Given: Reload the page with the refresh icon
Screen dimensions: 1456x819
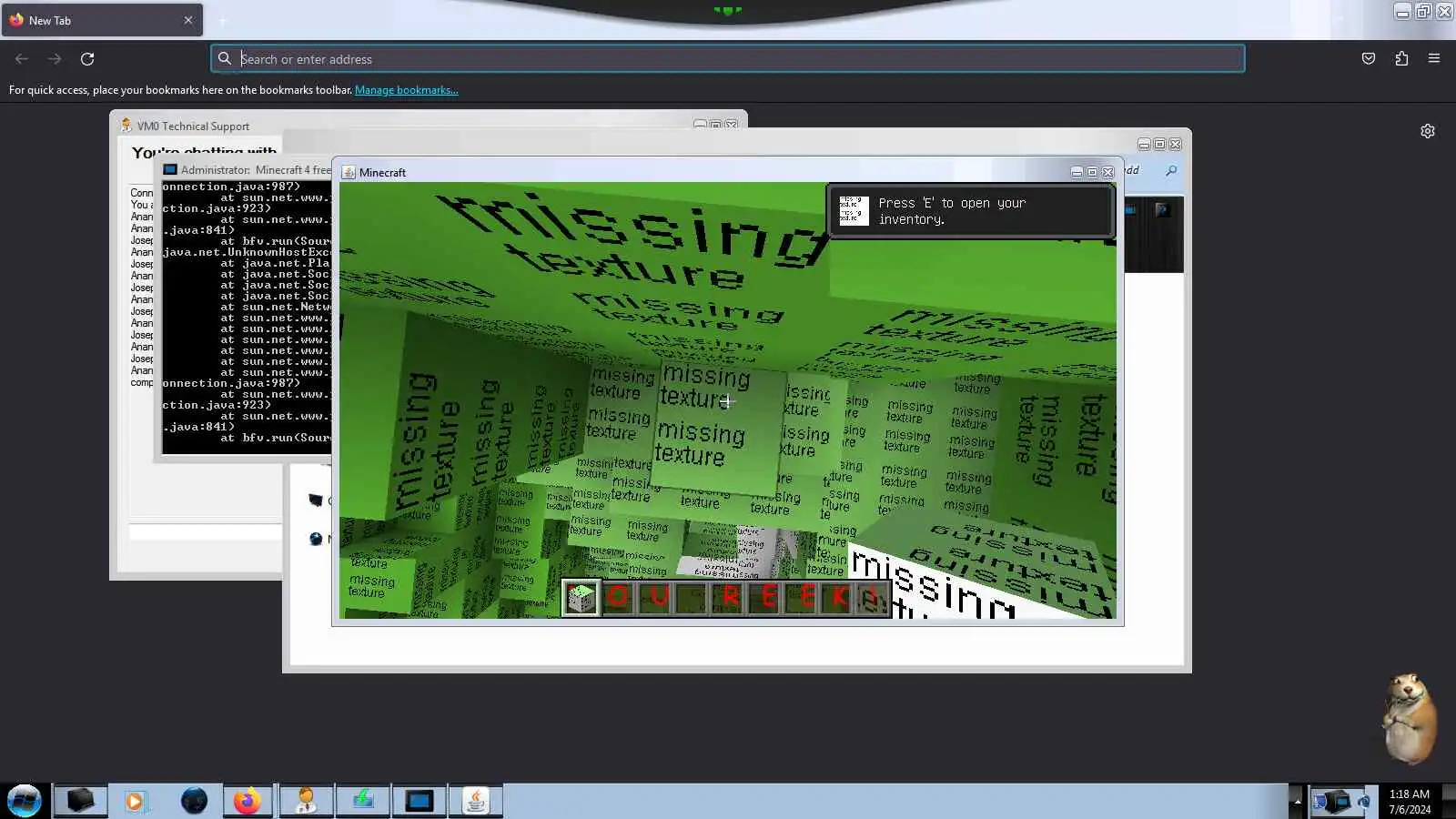Looking at the screenshot, I should click(x=87, y=59).
